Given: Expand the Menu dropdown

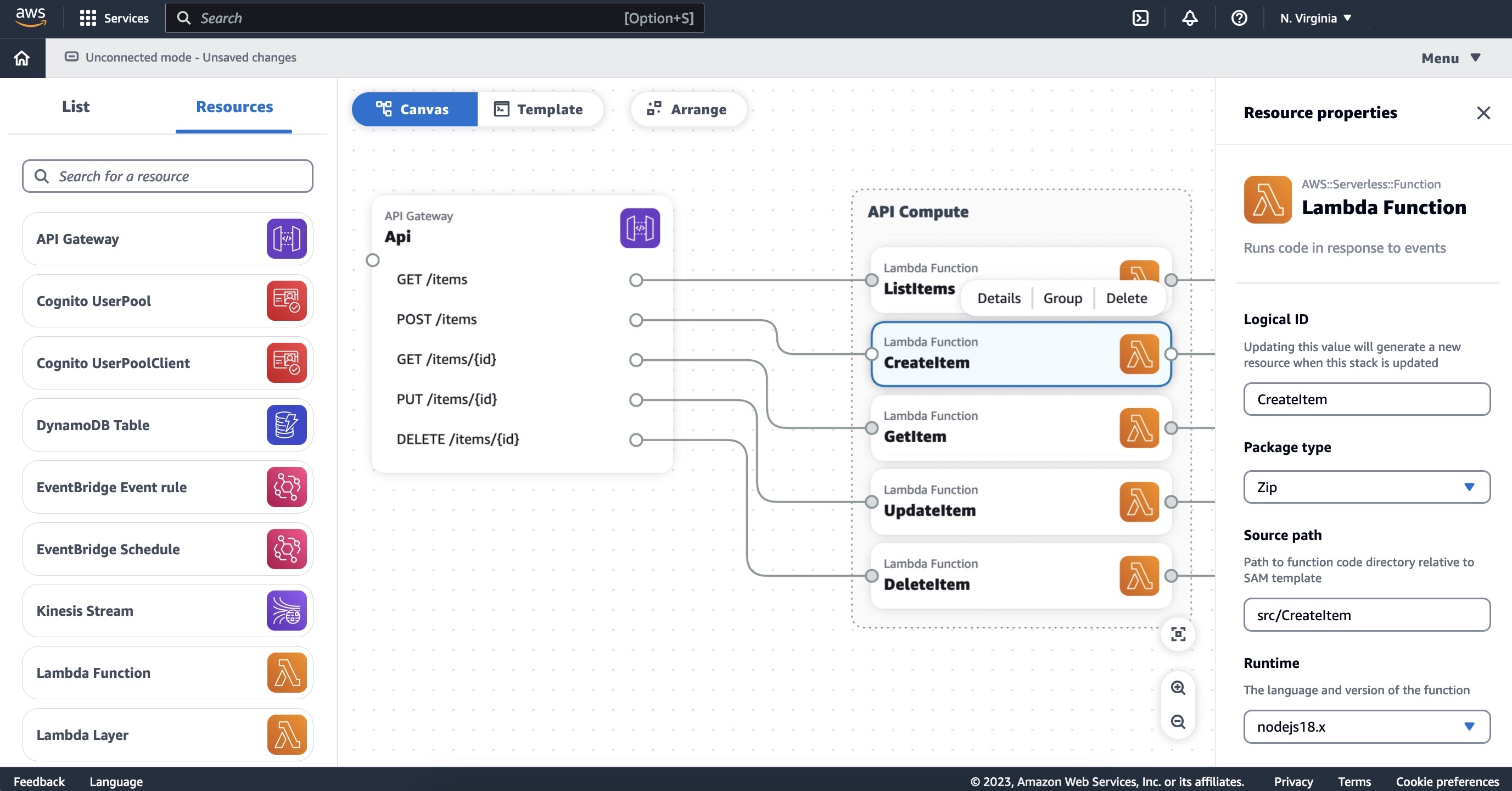Looking at the screenshot, I should pos(1451,58).
